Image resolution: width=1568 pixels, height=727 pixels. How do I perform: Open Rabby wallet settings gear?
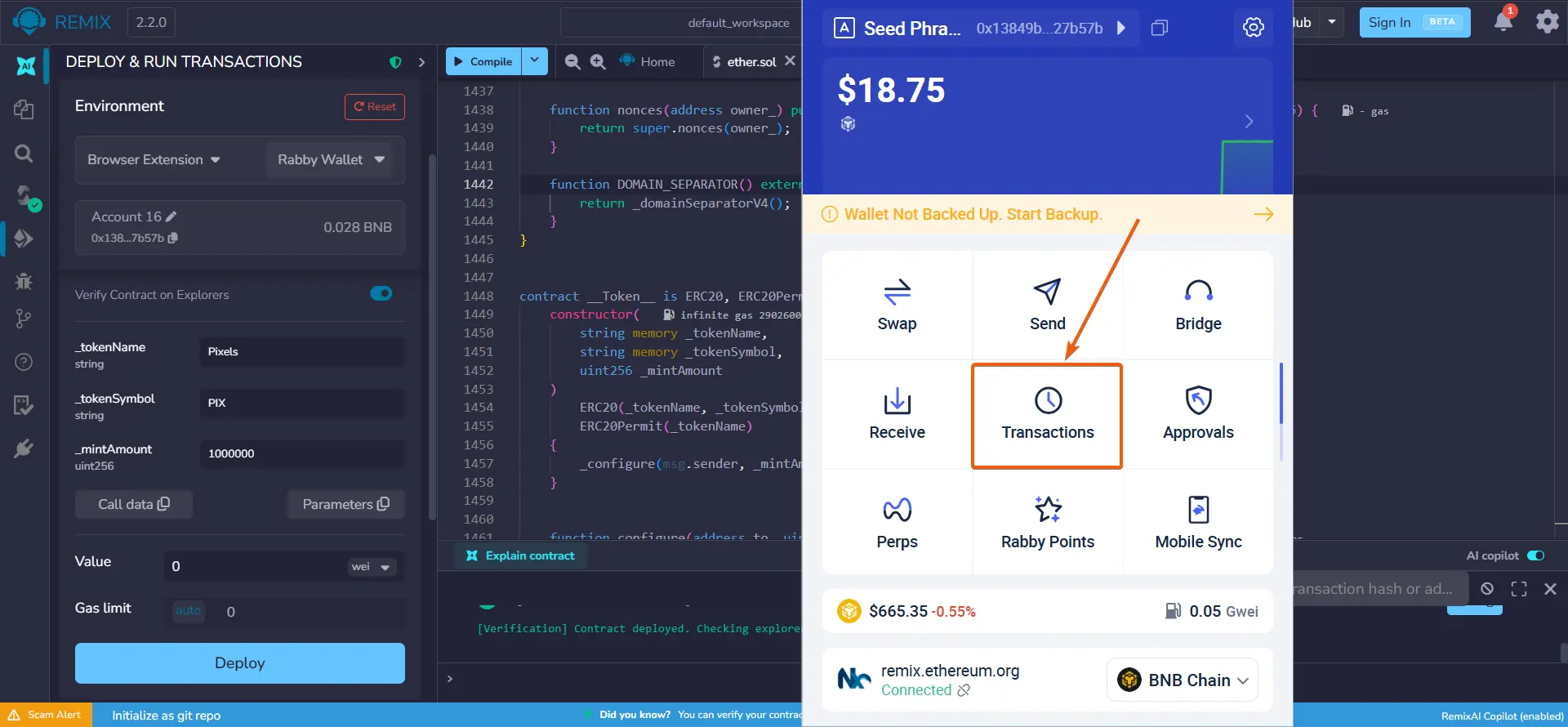click(x=1253, y=28)
